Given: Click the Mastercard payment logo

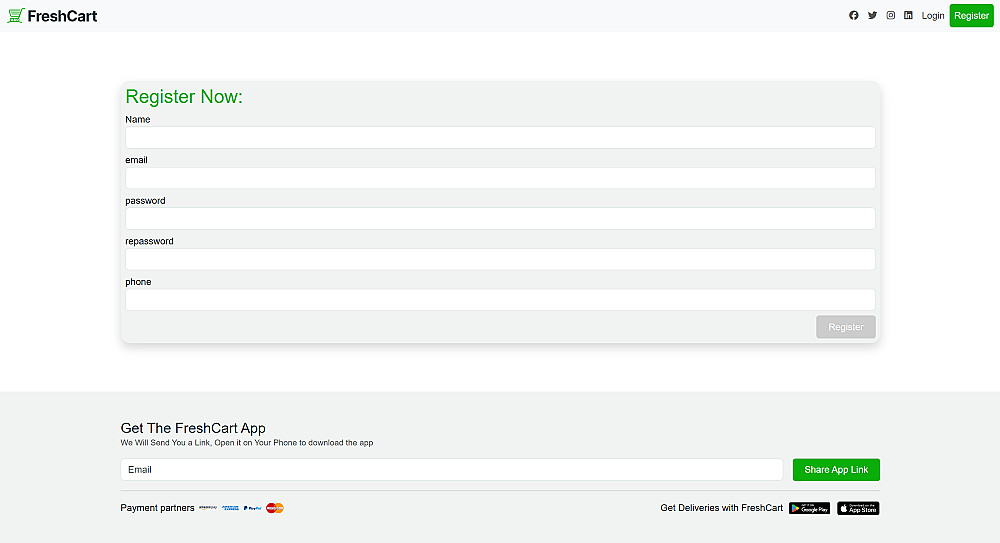Looking at the screenshot, I should pos(275,508).
